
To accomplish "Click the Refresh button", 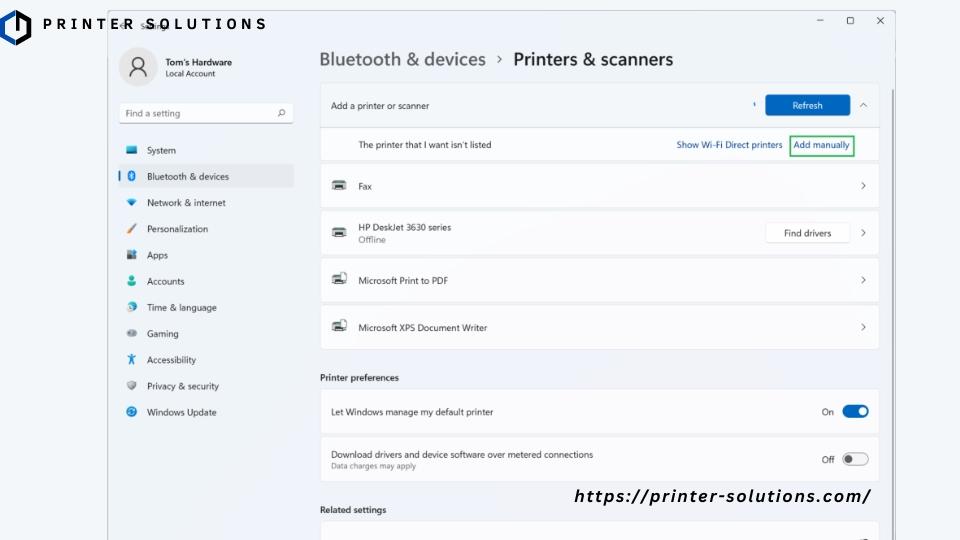I will click(x=808, y=105).
